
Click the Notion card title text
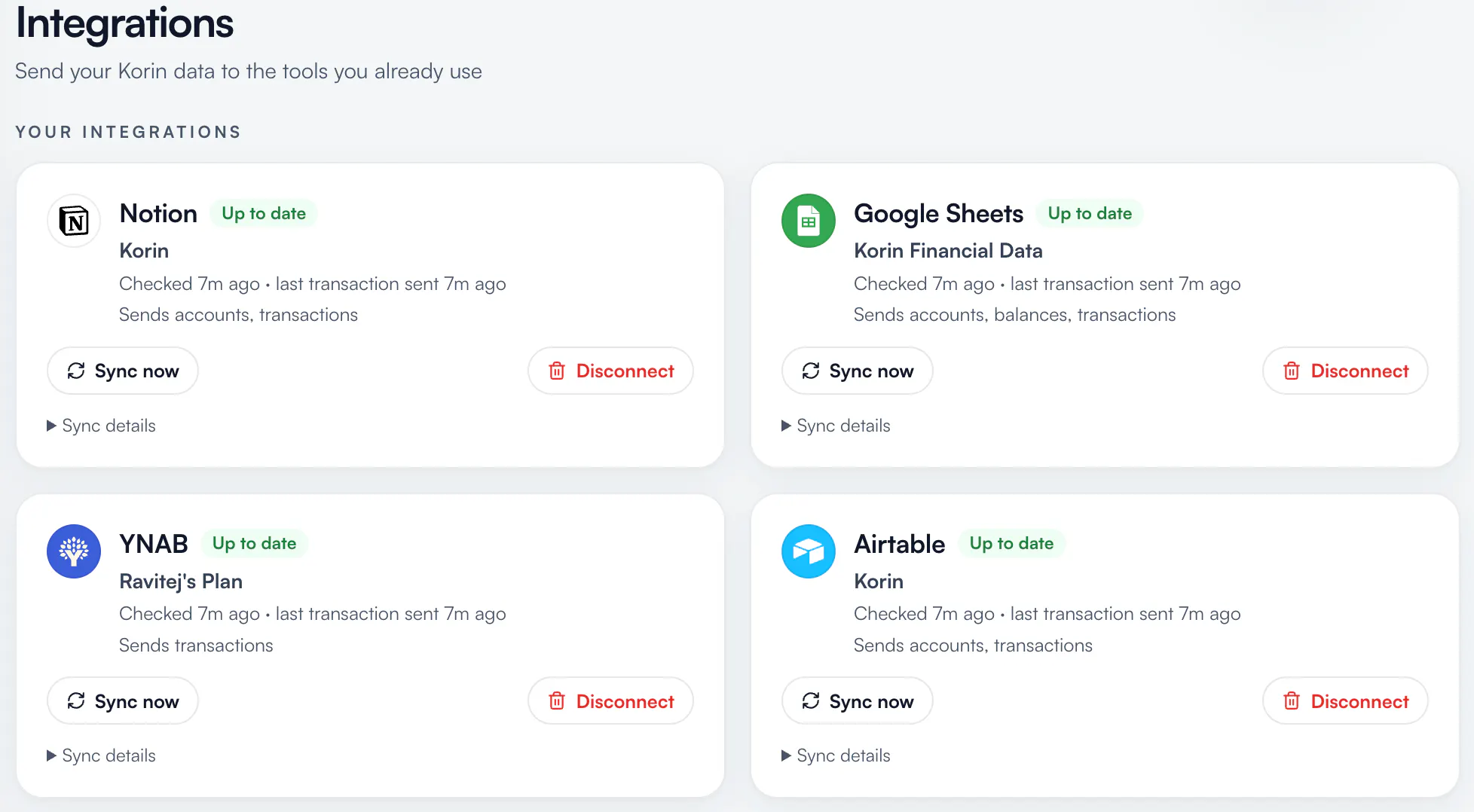[158, 213]
